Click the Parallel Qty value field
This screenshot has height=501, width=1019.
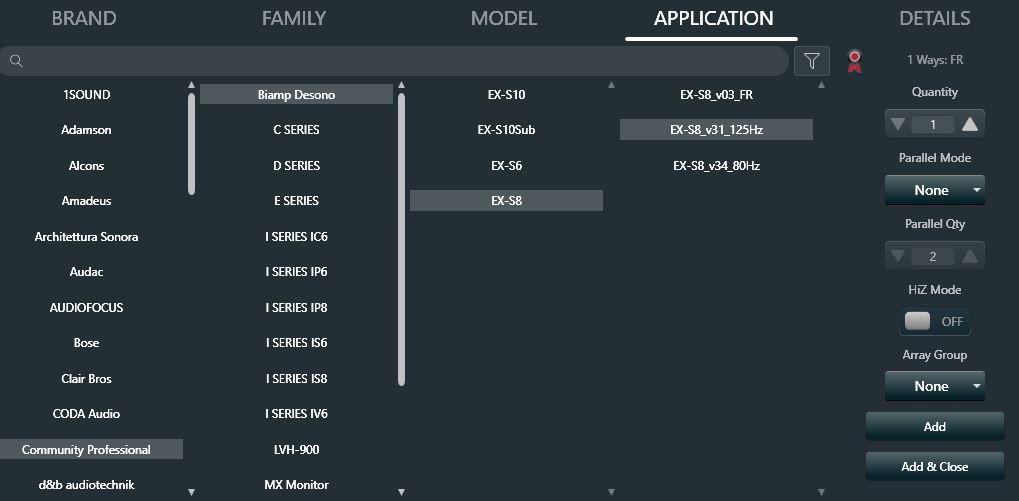coord(933,257)
